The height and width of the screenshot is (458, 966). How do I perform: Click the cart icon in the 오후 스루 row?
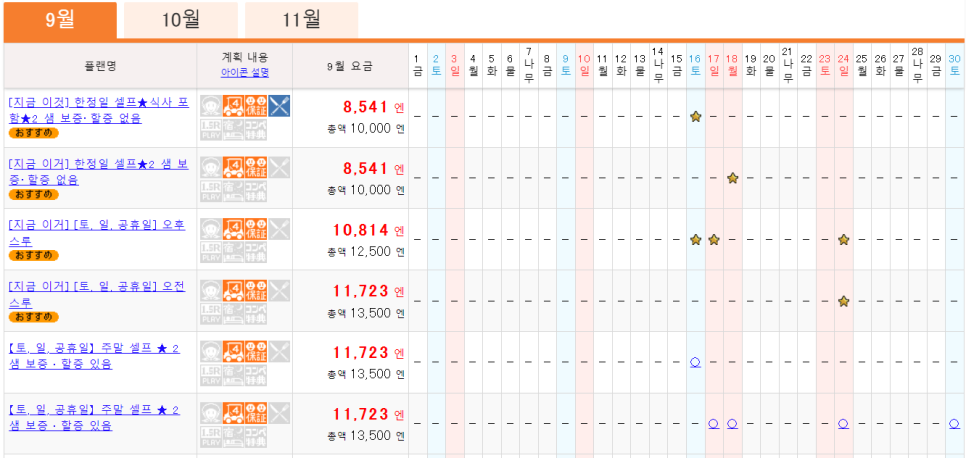(x=233, y=229)
